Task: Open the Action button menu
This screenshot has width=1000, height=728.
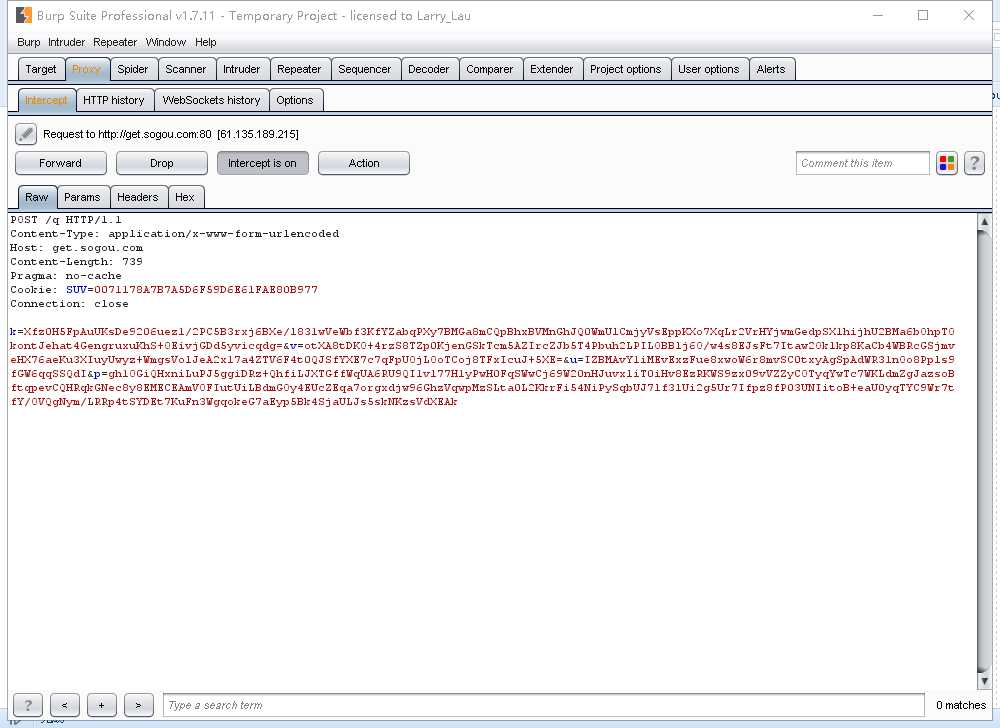Action: (x=364, y=163)
